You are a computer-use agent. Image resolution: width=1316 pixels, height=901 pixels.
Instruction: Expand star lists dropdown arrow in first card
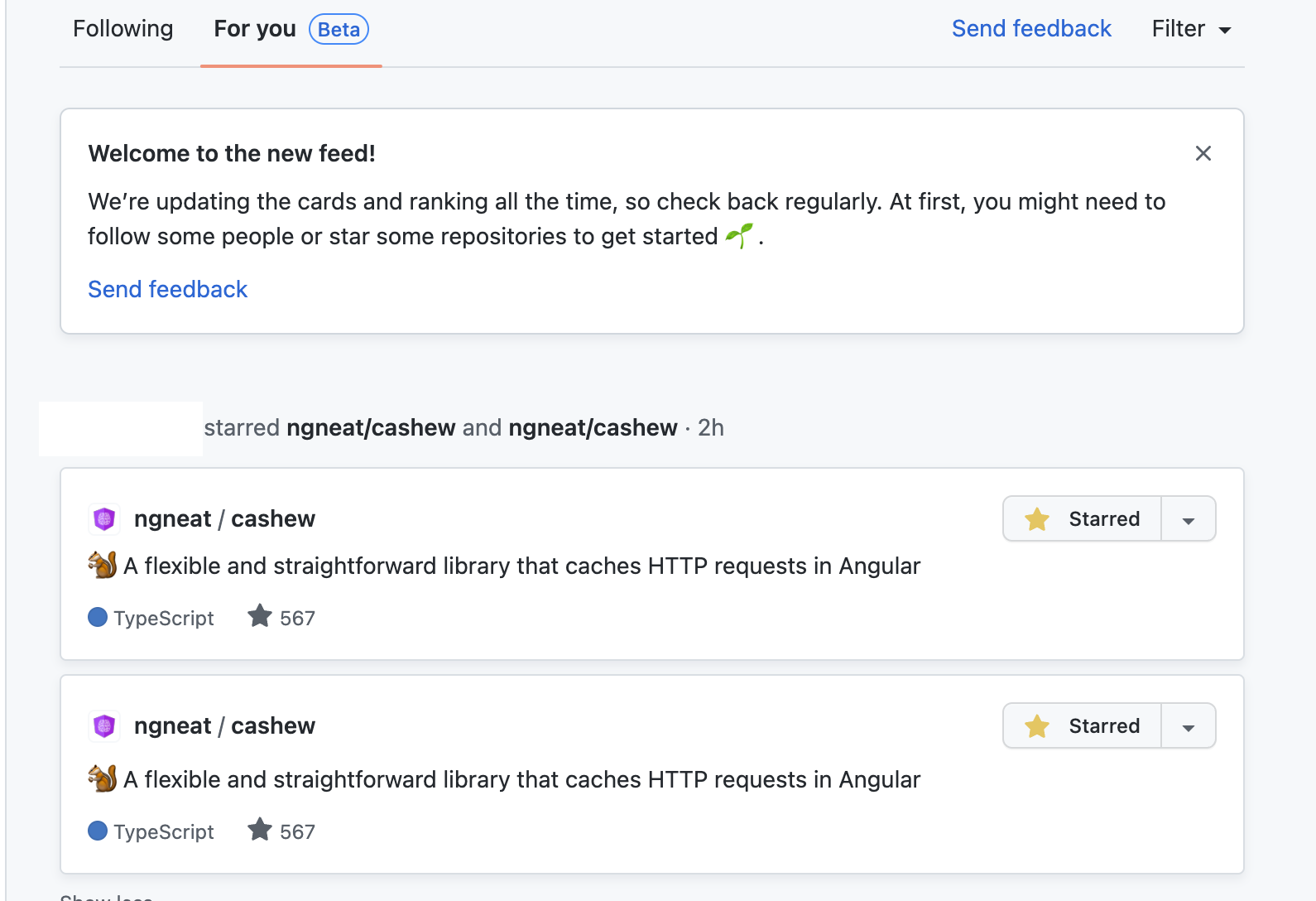1189,519
